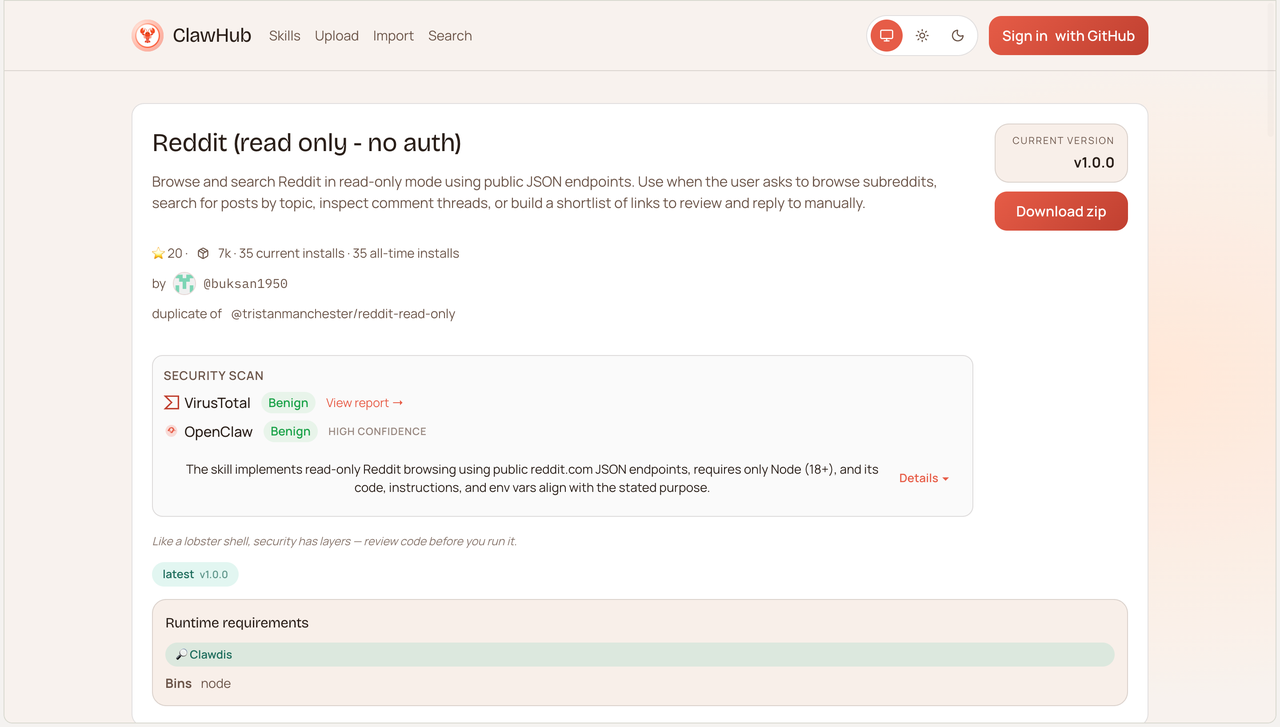The height and width of the screenshot is (727, 1280).
Task: Click the ClawHub lobster logo icon
Action: point(148,36)
